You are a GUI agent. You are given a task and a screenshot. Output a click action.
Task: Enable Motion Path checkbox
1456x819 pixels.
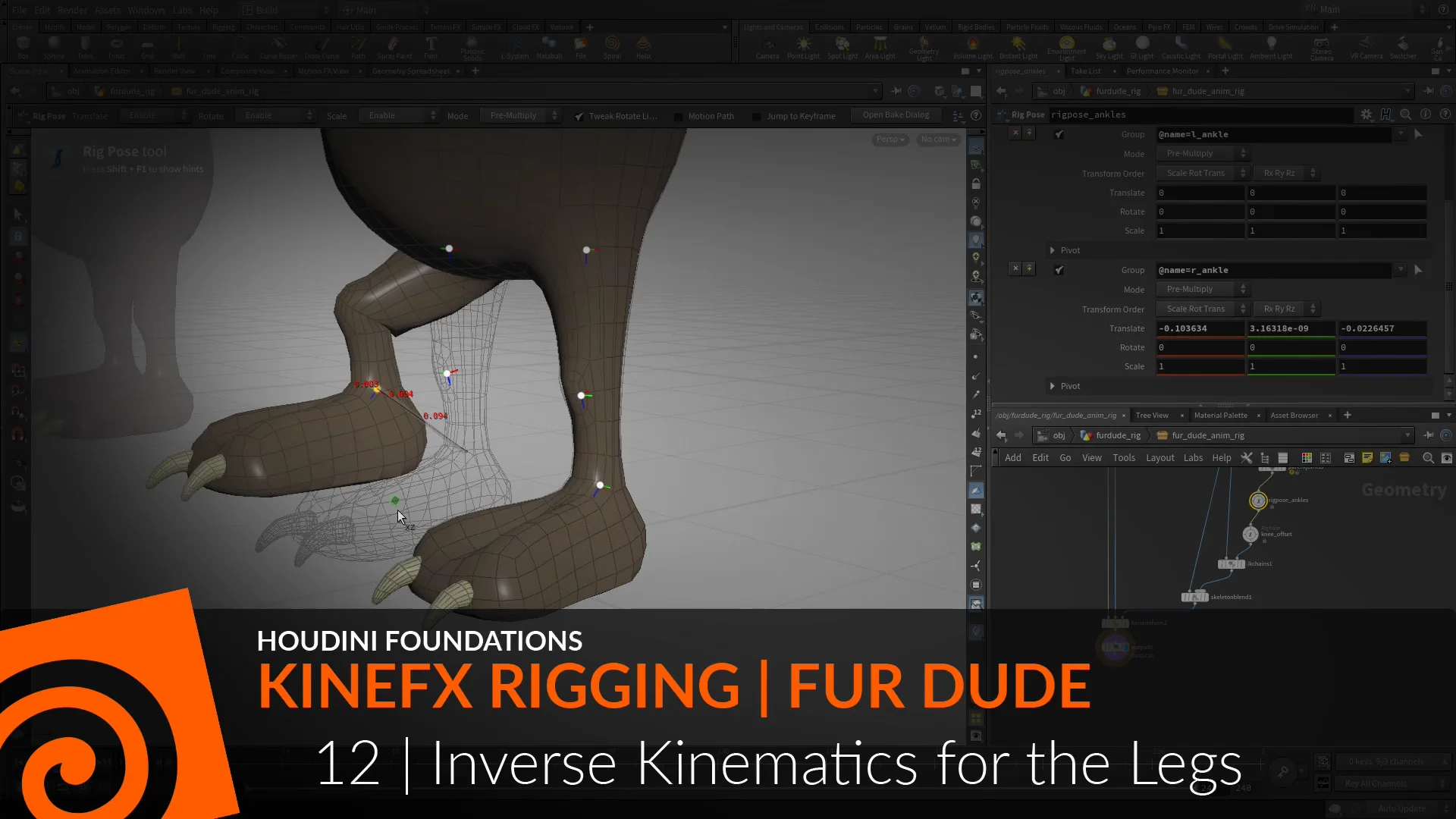pos(679,116)
